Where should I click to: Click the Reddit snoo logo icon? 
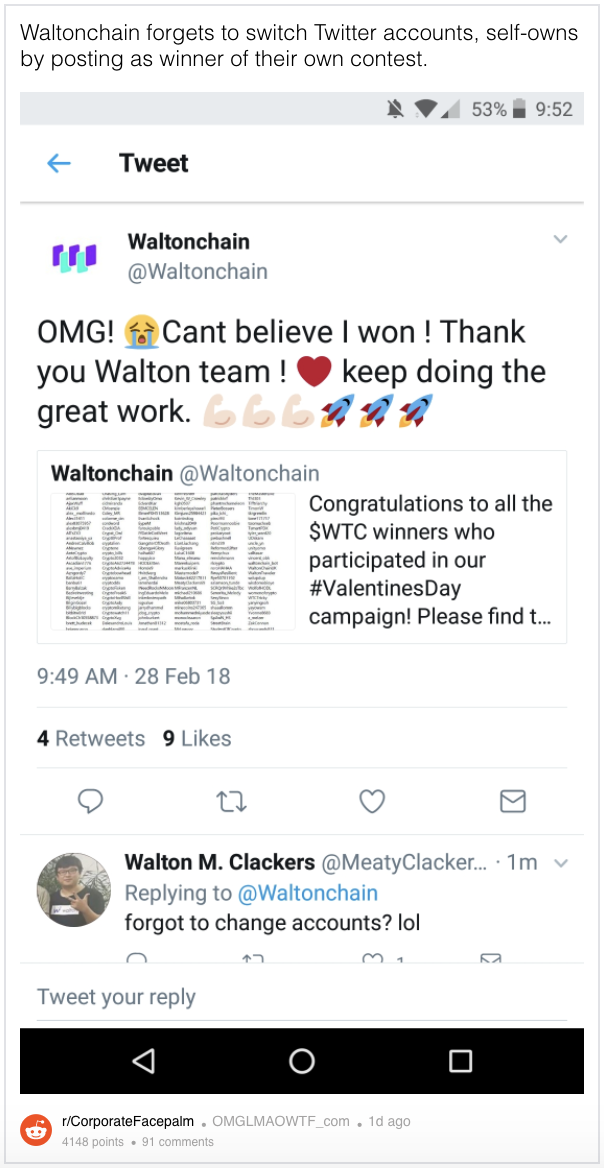[x=36, y=1129]
